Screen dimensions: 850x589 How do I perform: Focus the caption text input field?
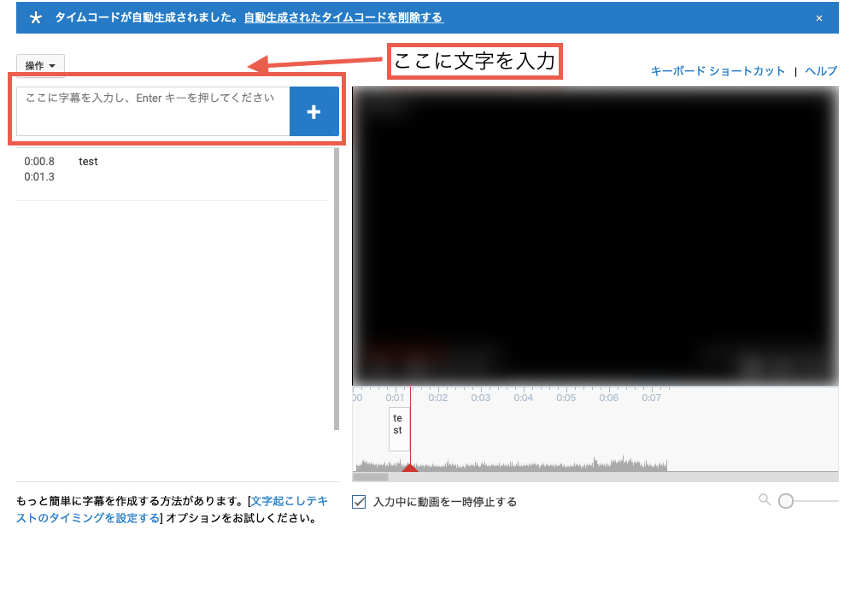coord(153,112)
